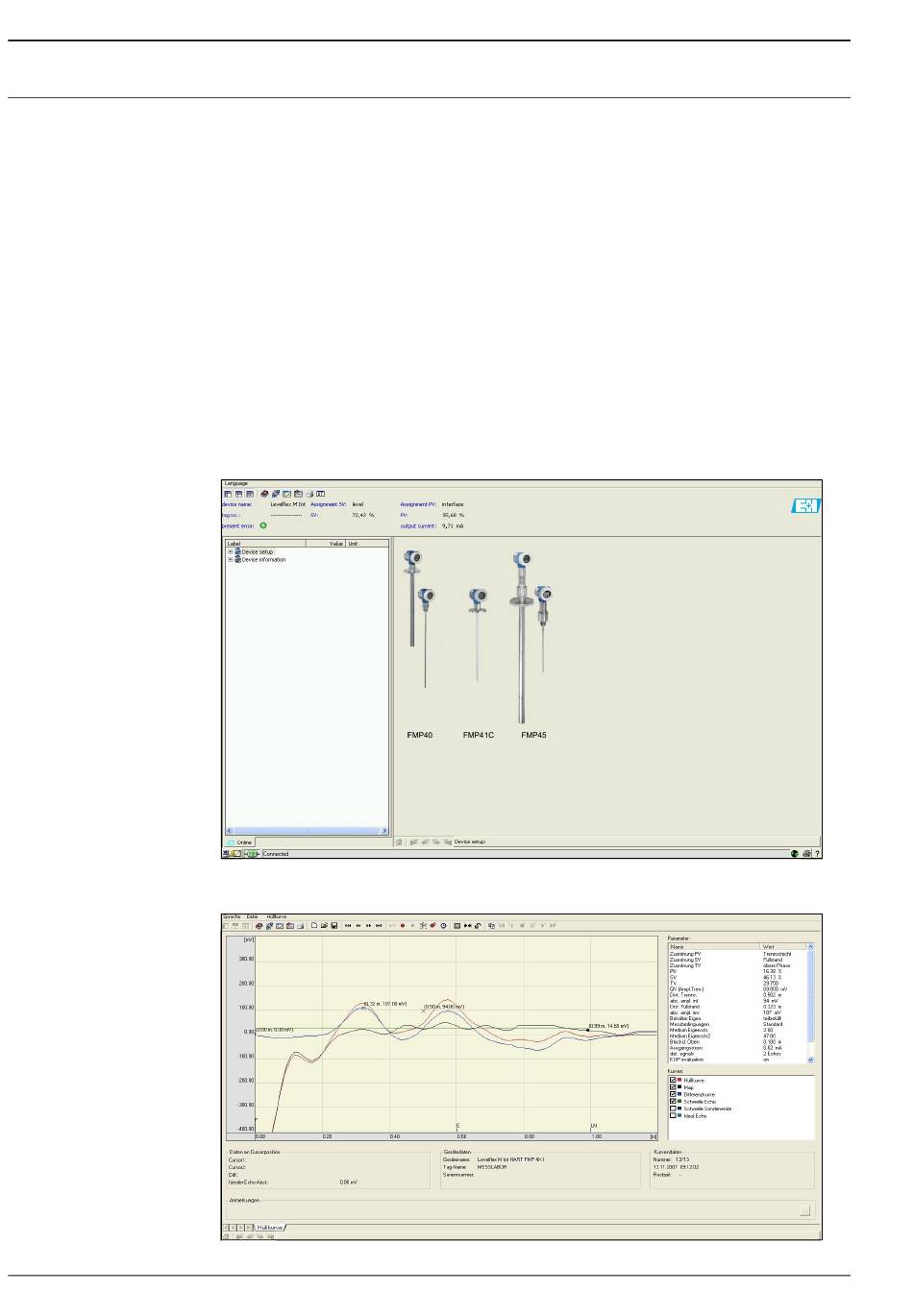The image size is (913, 1316).
Task: Jump to the first curve with the rewind icon
Action: (x=348, y=926)
